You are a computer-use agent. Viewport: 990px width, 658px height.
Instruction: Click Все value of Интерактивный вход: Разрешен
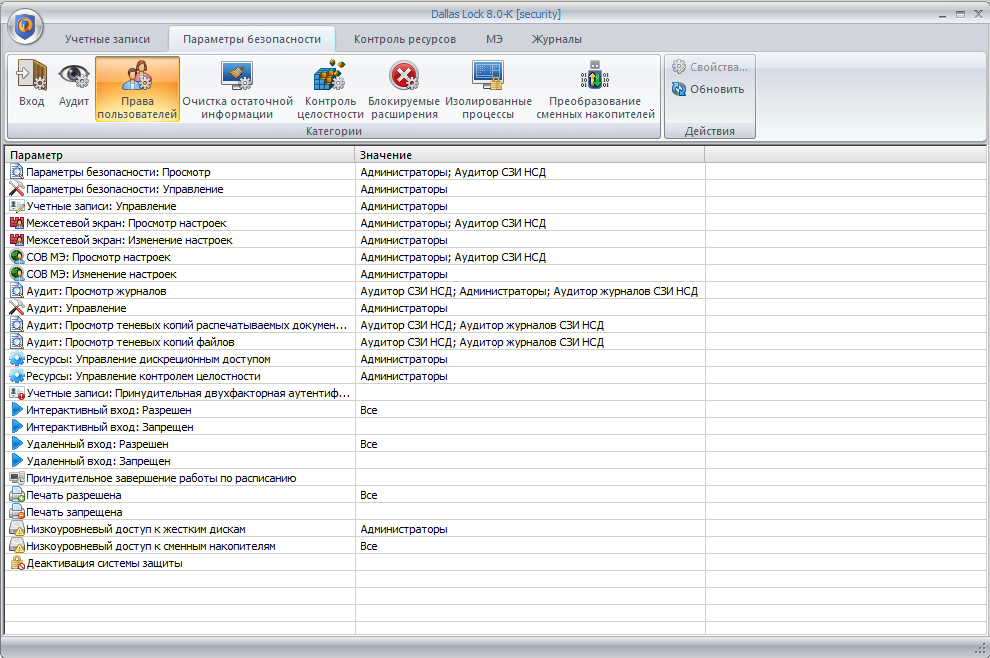pos(369,410)
